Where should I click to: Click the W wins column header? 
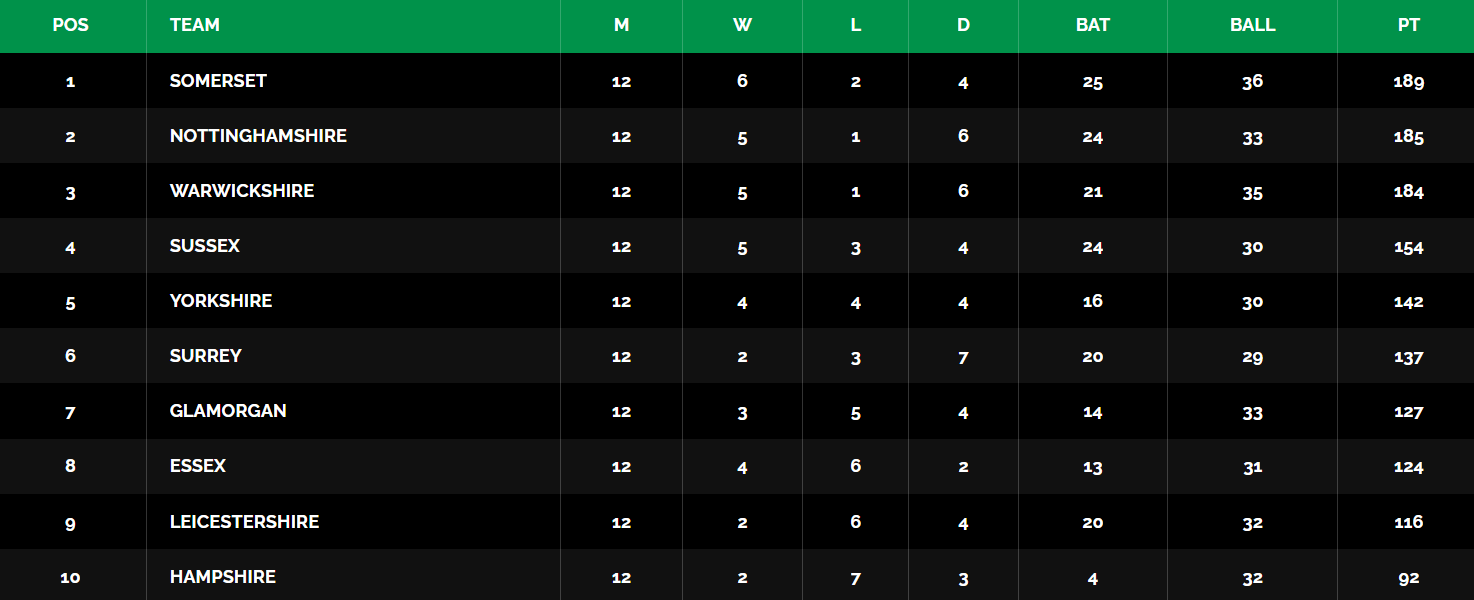tap(742, 25)
